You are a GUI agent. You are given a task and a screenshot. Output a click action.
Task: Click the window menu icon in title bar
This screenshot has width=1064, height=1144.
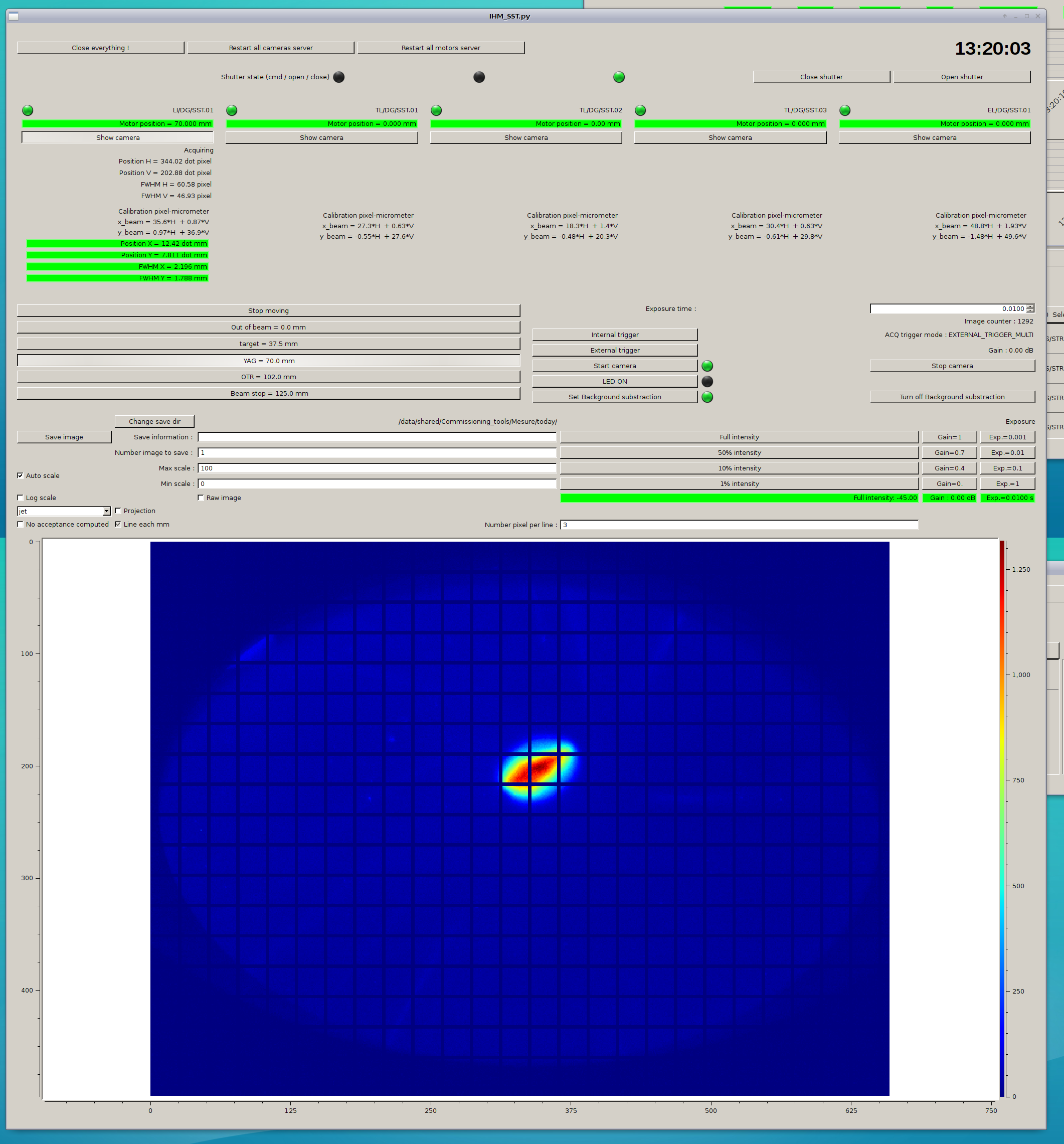14,16
